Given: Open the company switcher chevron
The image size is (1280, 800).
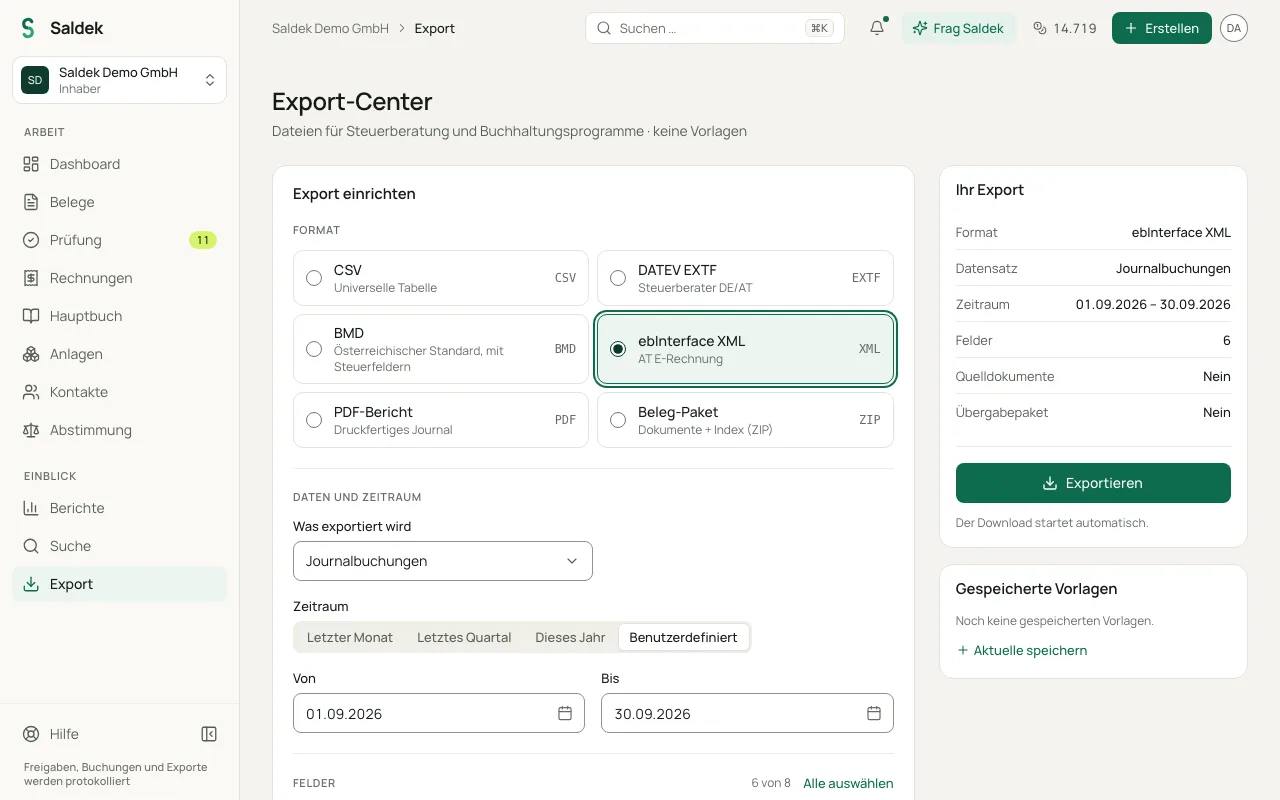Looking at the screenshot, I should (210, 80).
